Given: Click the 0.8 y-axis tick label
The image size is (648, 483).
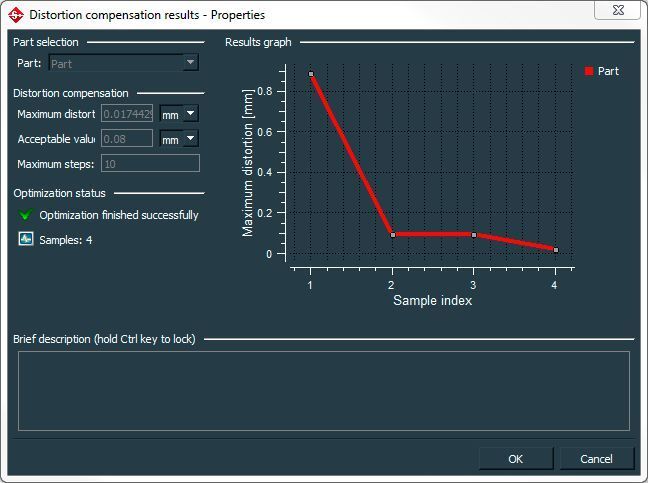Looking at the screenshot, I should coord(265,91).
